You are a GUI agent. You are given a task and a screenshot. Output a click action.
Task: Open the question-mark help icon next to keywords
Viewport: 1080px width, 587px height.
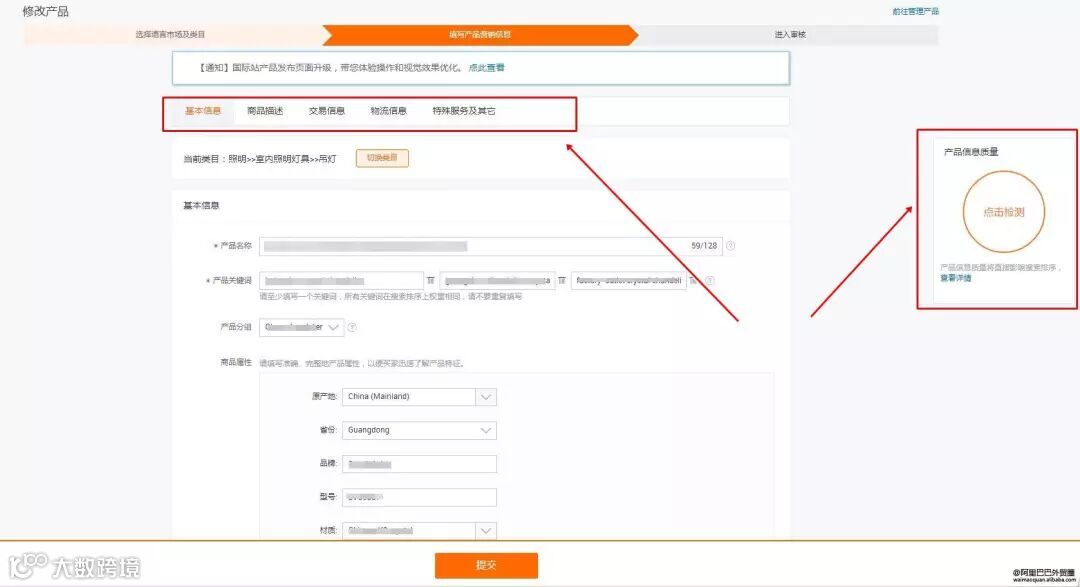pyautogui.click(x=709, y=281)
